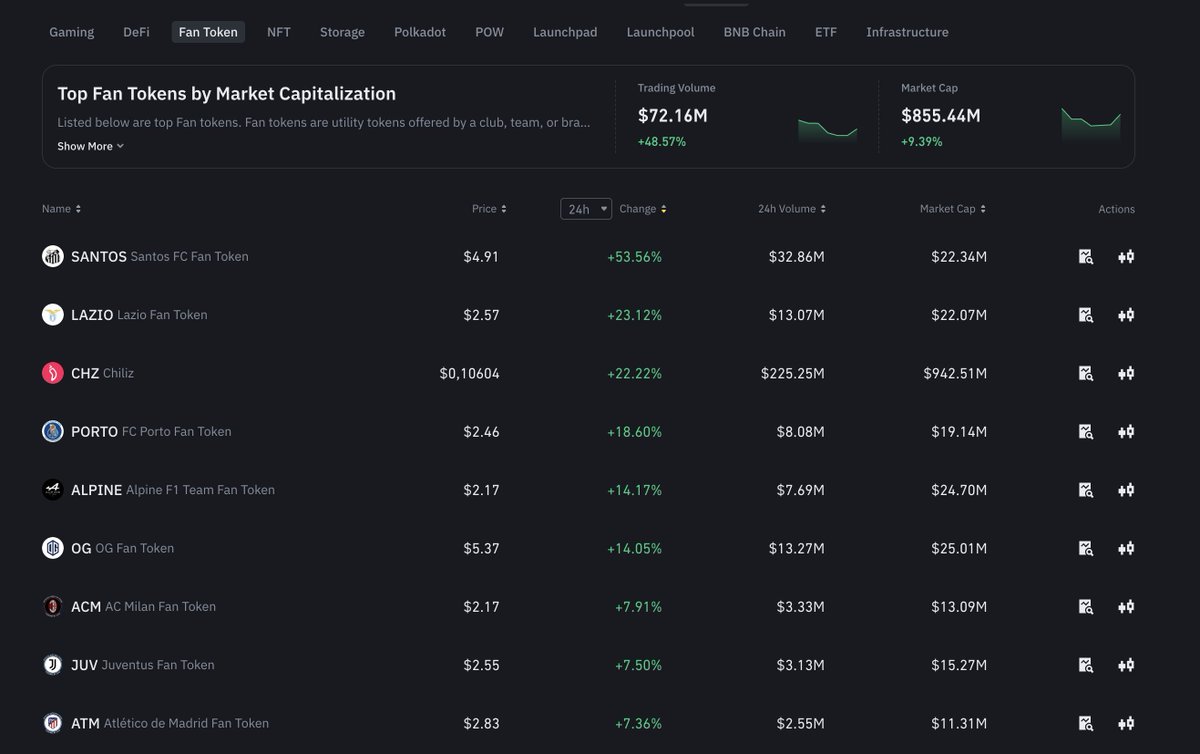1200x754 pixels.
Task: Click the Market Cap sparkline chart
Action: click(x=1091, y=123)
